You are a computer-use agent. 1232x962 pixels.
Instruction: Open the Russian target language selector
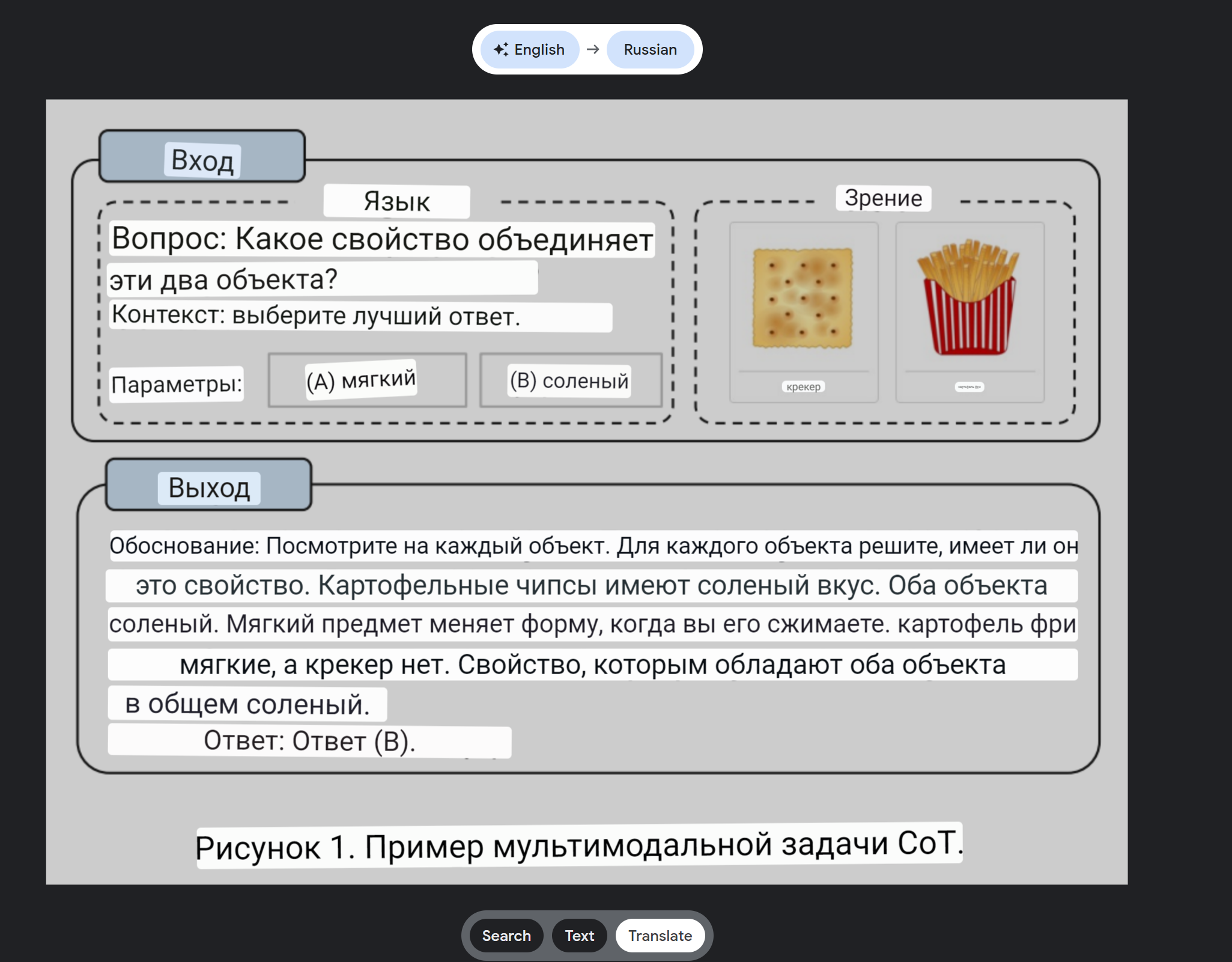(650, 49)
